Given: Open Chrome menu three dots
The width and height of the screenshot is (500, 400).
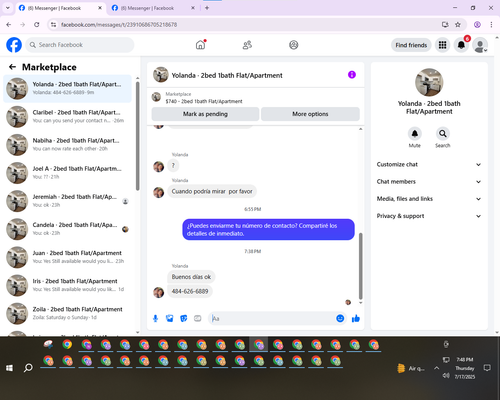Looking at the screenshot, I should tap(491, 24).
